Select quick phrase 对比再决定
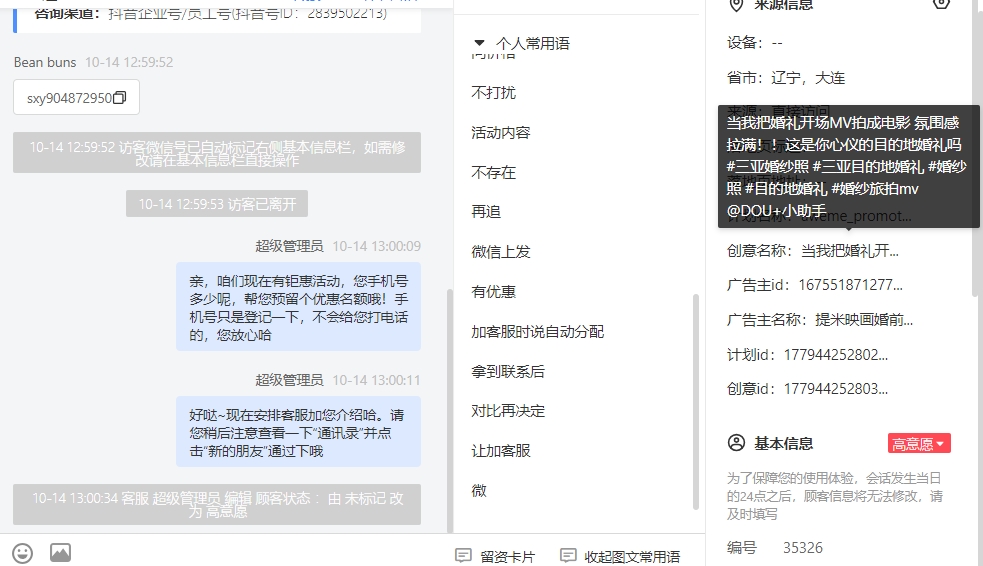 tap(508, 411)
